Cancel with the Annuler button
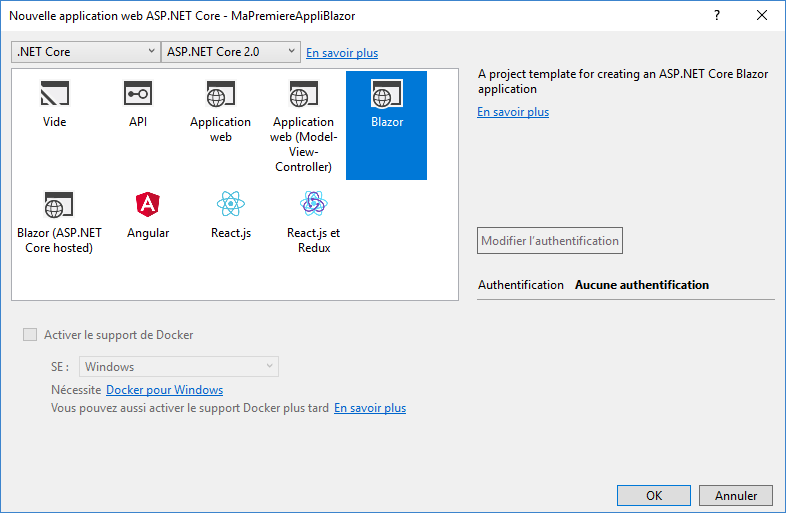786x513 pixels. (x=736, y=495)
